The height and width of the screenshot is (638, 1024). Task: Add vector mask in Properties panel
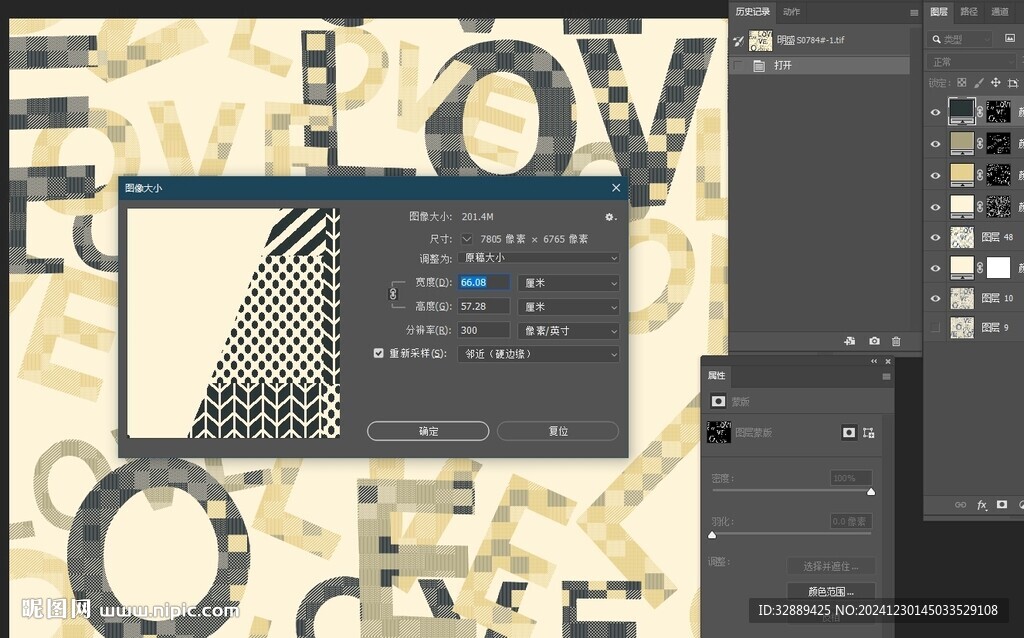tap(869, 432)
